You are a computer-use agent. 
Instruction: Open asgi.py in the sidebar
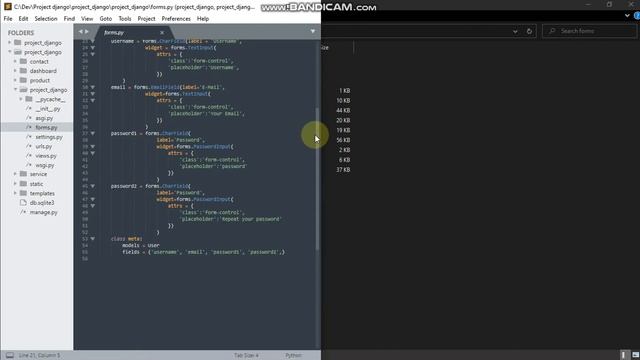click(44, 118)
